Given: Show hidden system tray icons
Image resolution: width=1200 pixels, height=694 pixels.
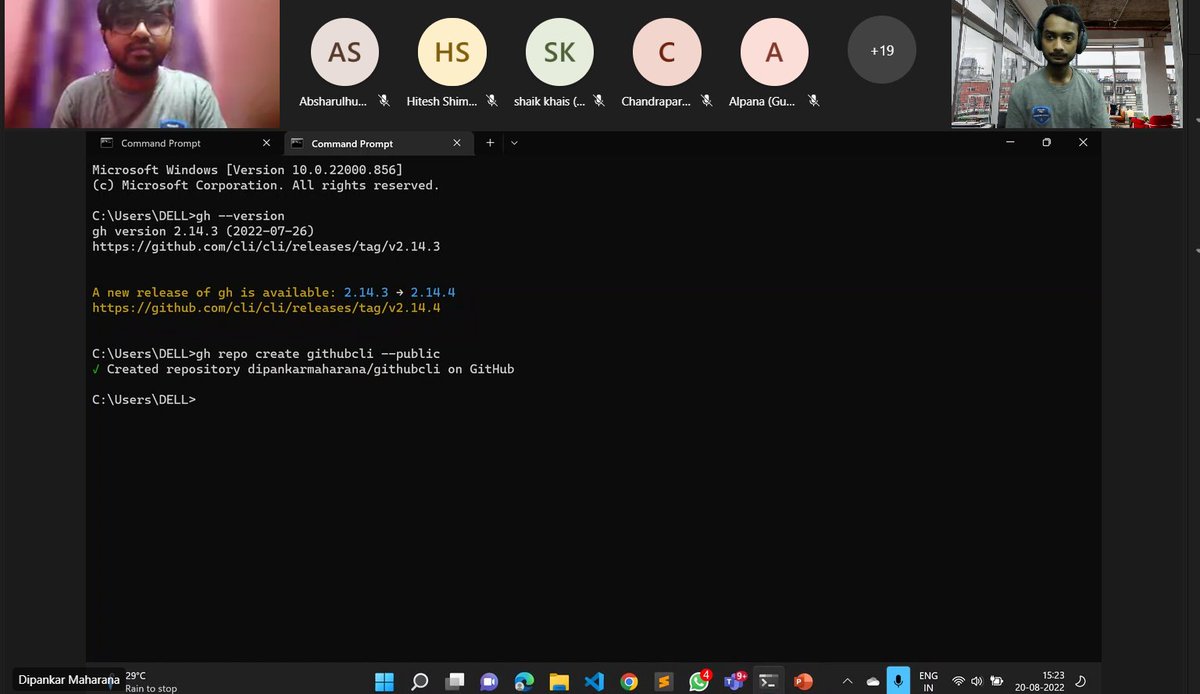Looking at the screenshot, I should pos(847,681).
